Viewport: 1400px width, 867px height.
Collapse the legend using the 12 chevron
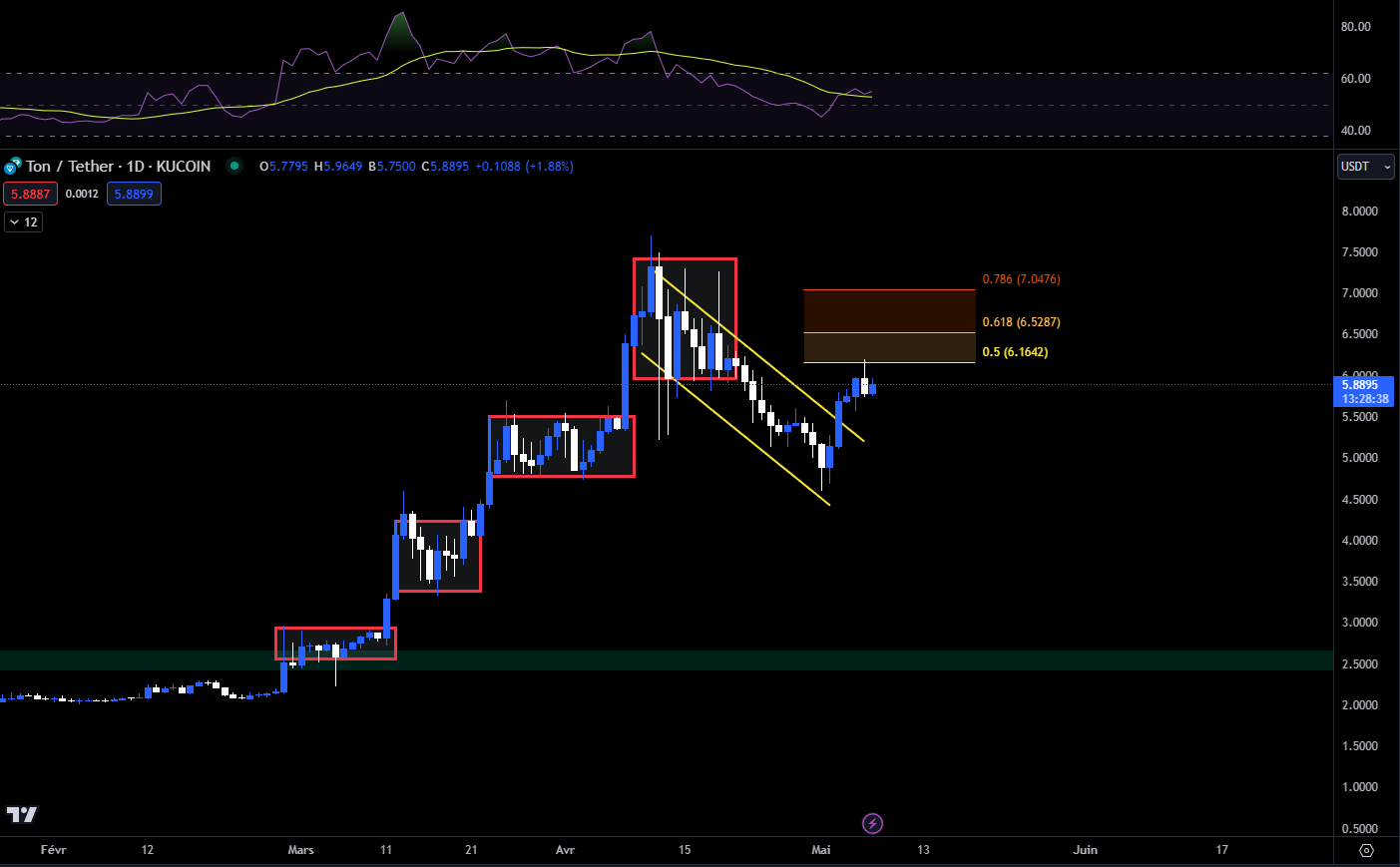click(23, 221)
